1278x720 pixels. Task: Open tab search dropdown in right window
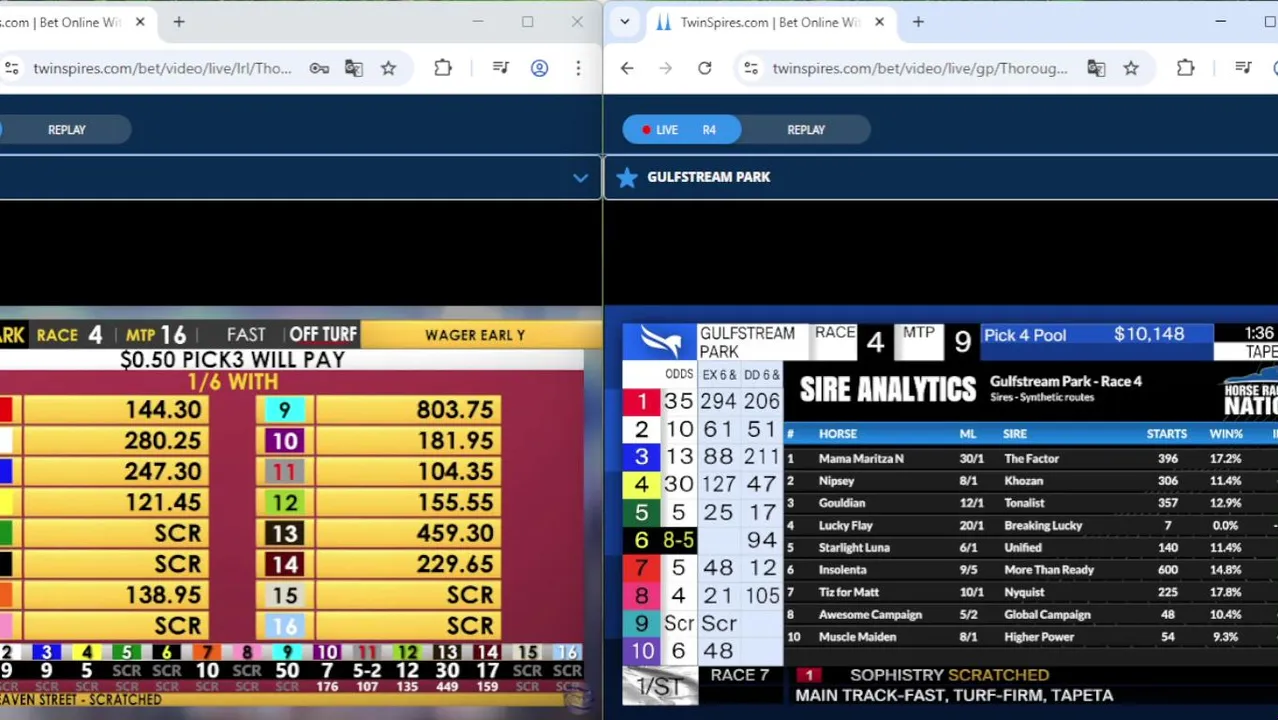pyautogui.click(x=625, y=22)
